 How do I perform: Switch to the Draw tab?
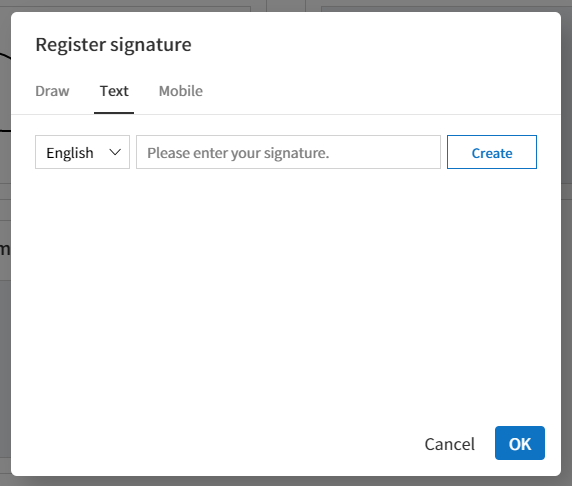pyautogui.click(x=52, y=91)
